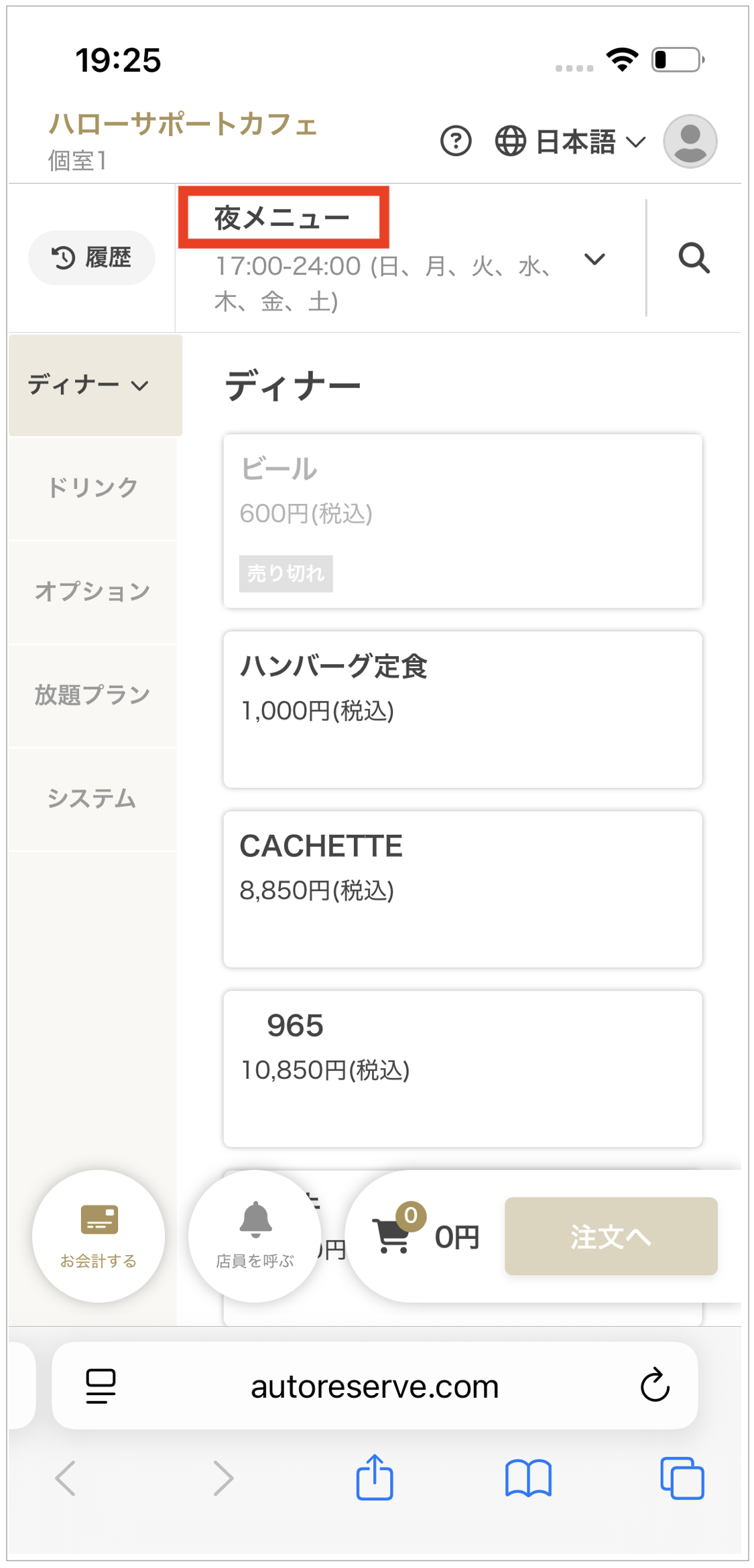The width and height of the screenshot is (754, 1568).
Task: Open the menu search magnifier
Action: pos(694,258)
